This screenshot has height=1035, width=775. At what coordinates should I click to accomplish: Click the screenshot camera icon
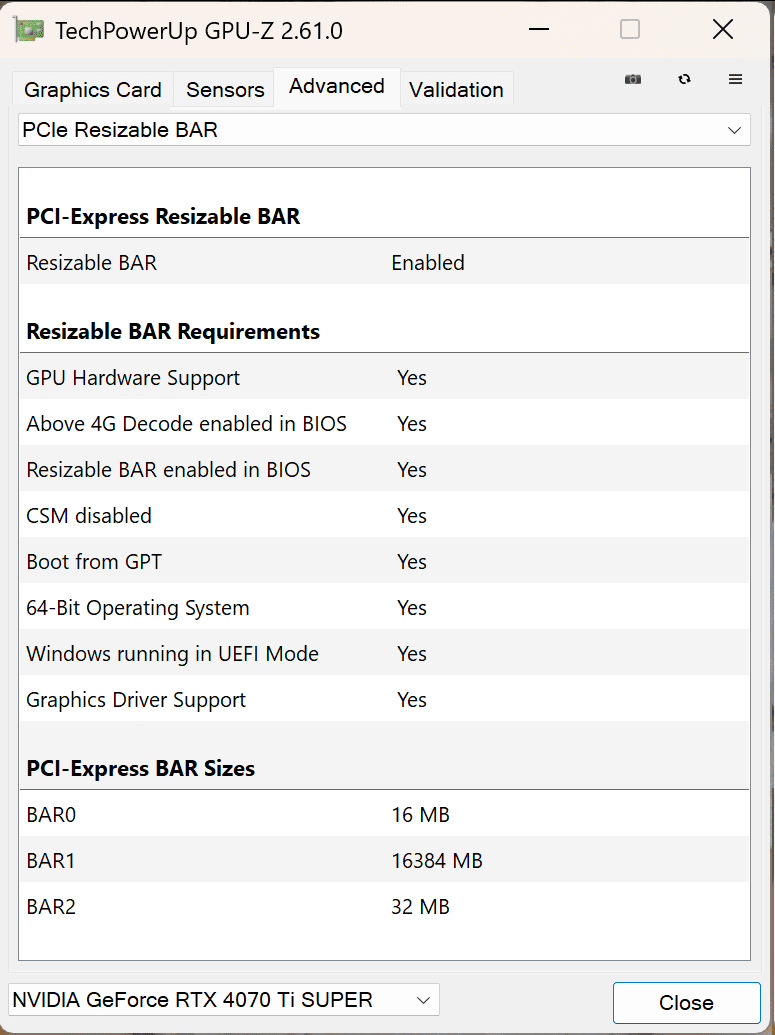tap(632, 79)
